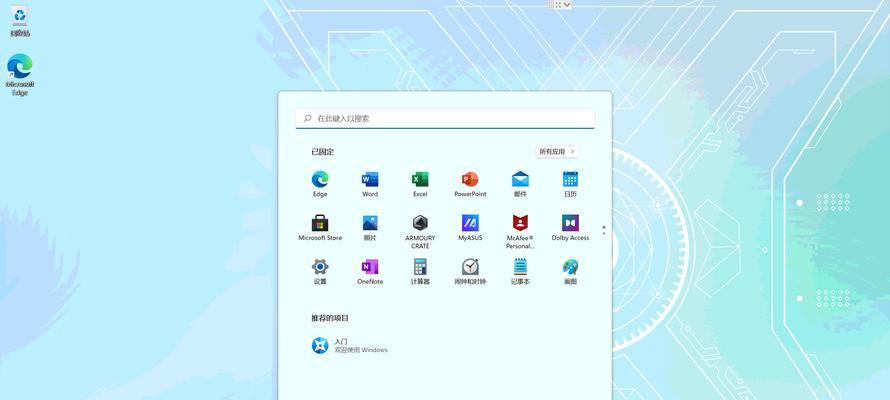
Task: Open Excel pinned app
Action: point(420,184)
